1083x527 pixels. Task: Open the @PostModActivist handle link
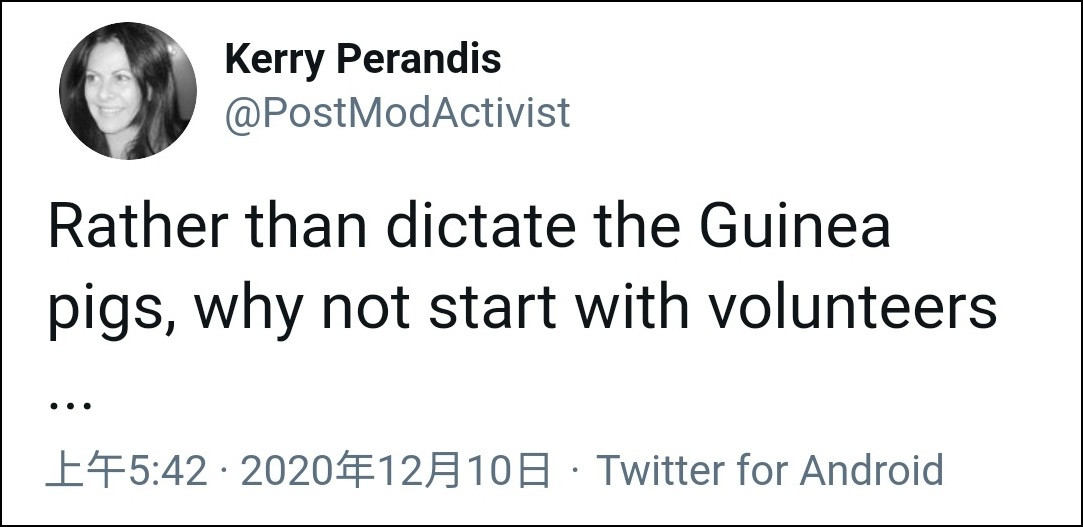coord(398,112)
